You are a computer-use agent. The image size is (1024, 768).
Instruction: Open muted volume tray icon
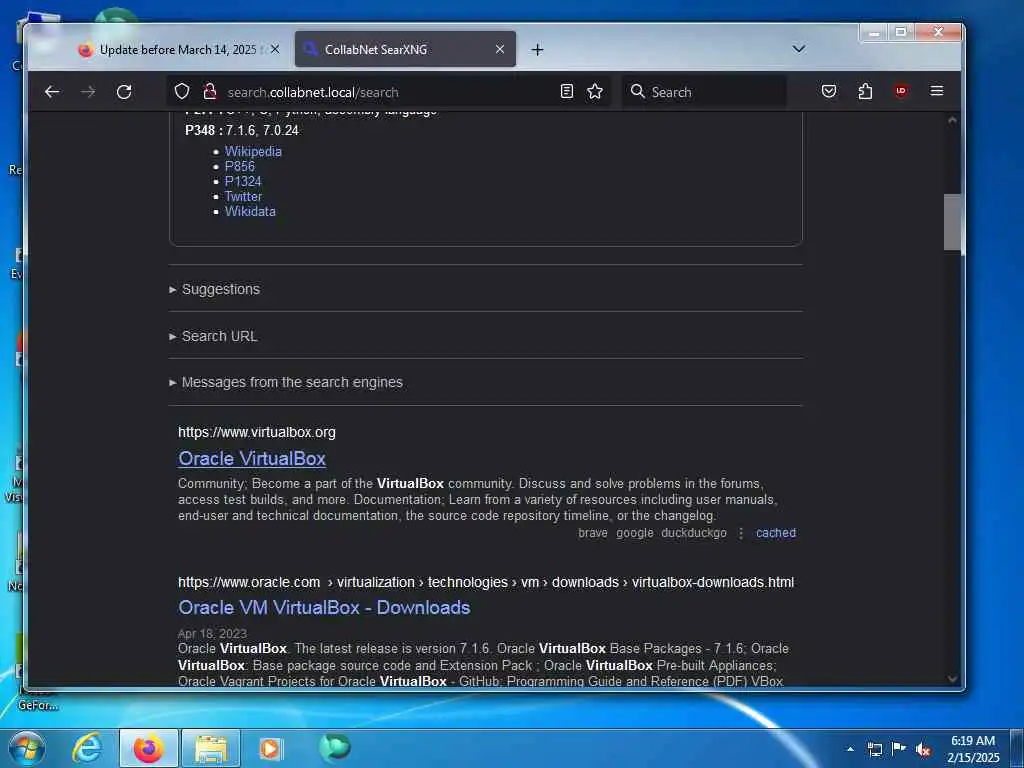coord(923,749)
